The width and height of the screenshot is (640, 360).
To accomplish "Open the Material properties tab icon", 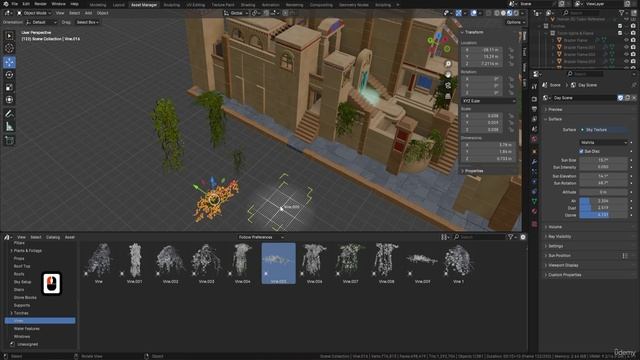I will pyautogui.click(x=534, y=211).
